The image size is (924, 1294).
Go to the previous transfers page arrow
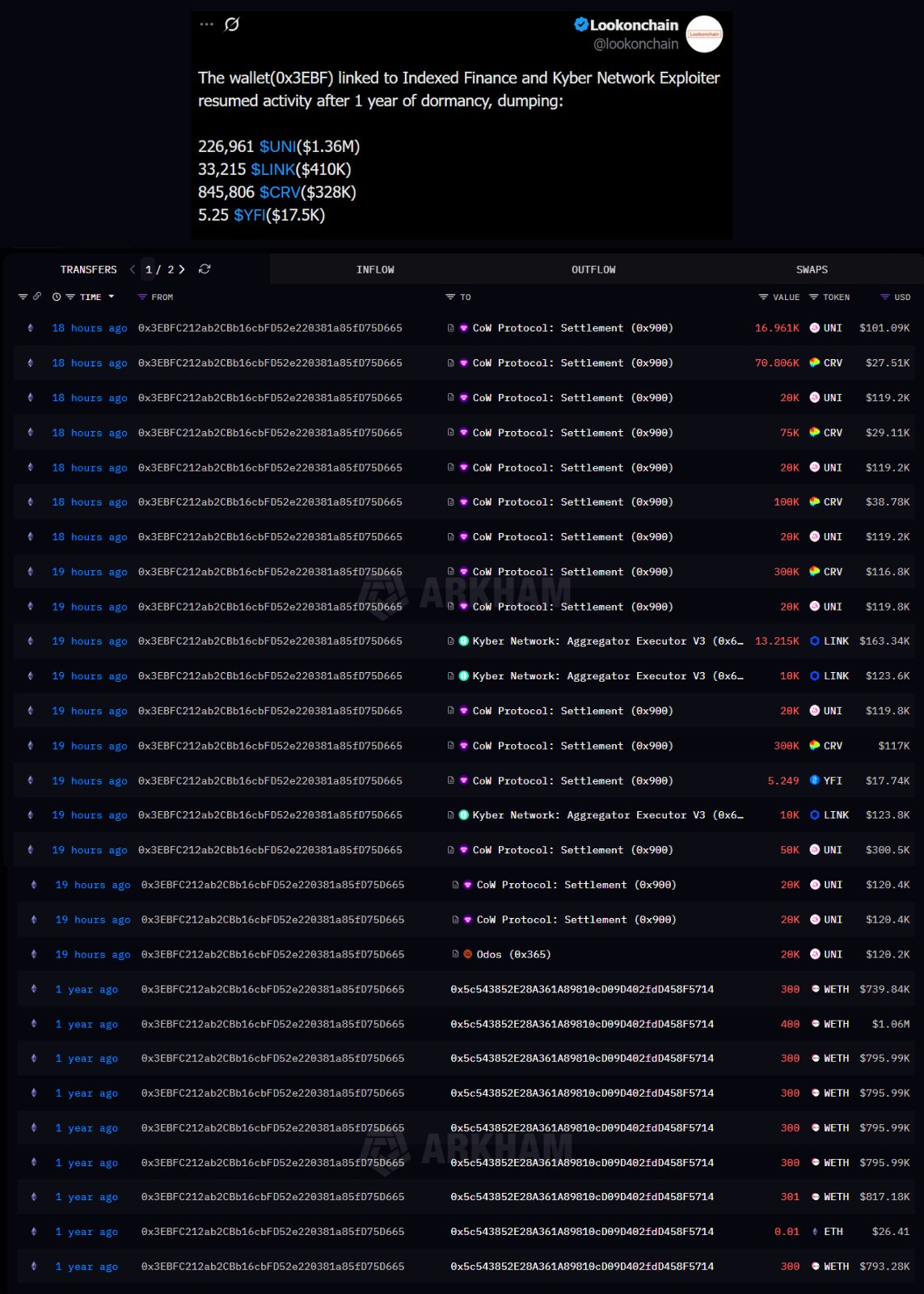coord(133,269)
